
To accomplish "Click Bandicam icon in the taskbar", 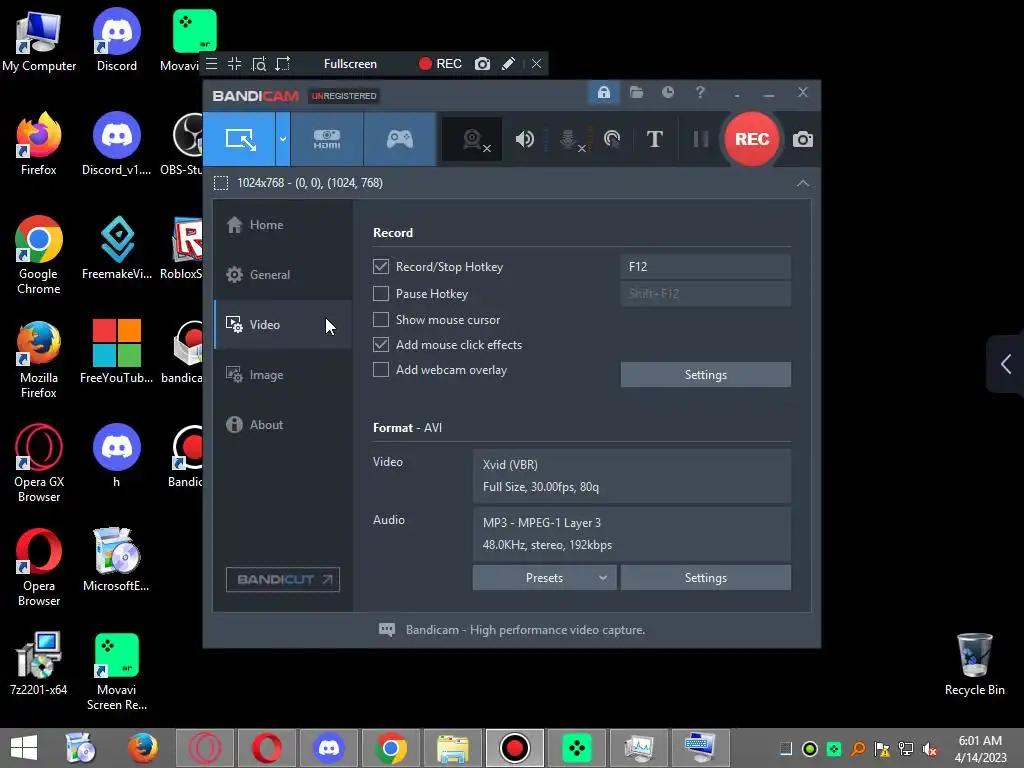I will (x=514, y=748).
